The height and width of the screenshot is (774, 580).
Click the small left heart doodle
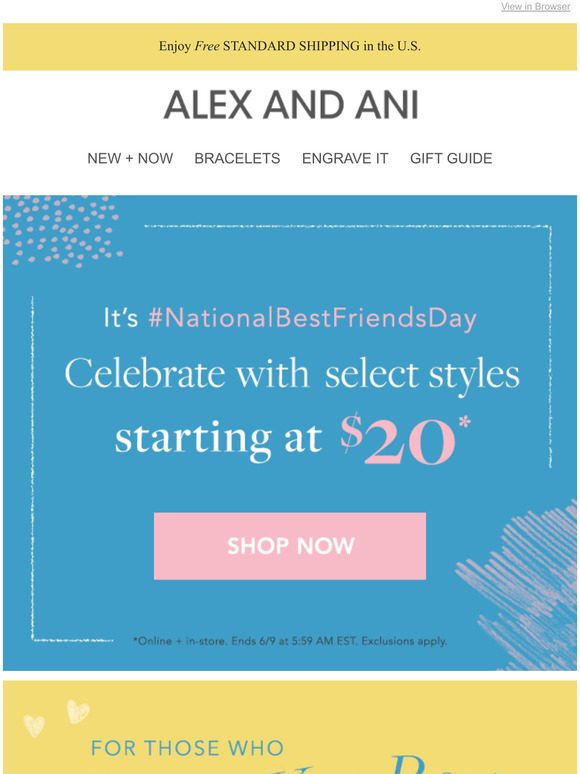click(x=34, y=726)
